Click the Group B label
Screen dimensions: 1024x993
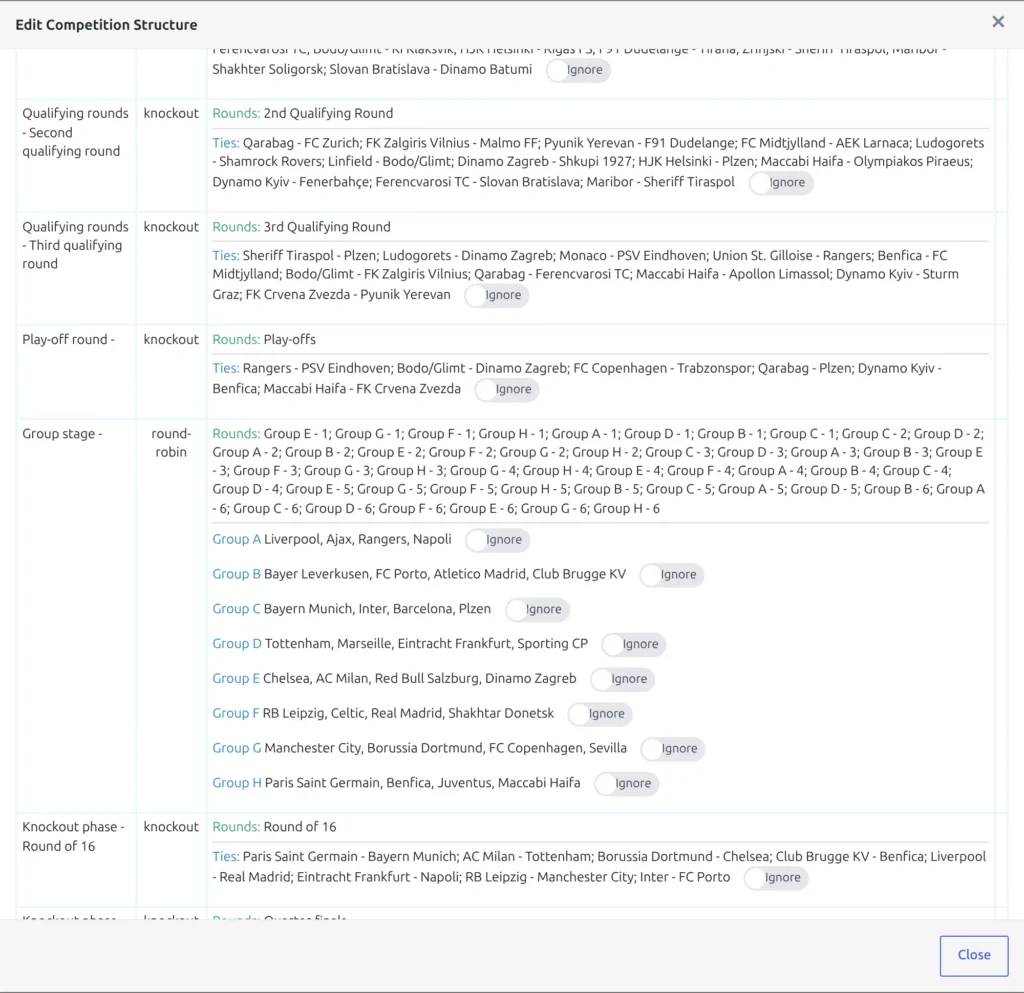236,574
